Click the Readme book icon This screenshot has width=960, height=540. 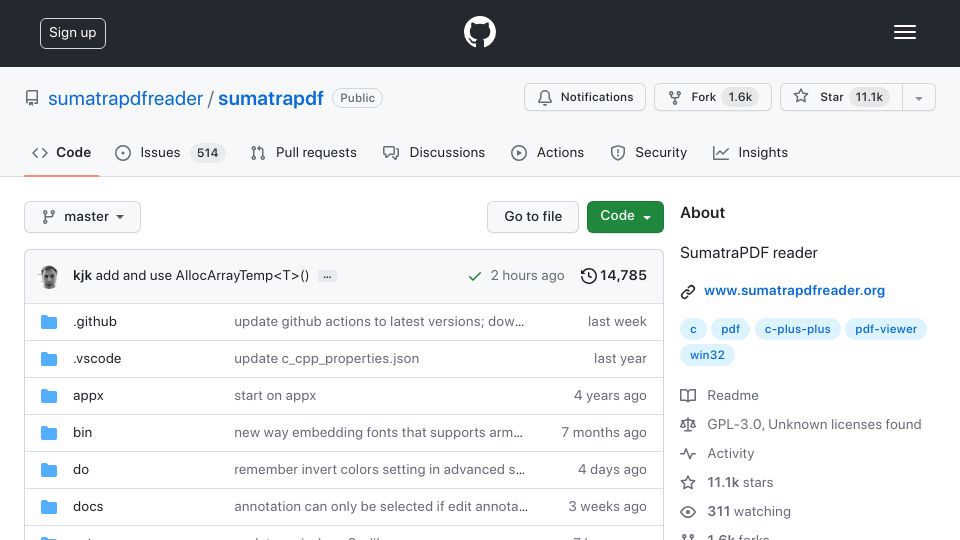pyautogui.click(x=688, y=396)
